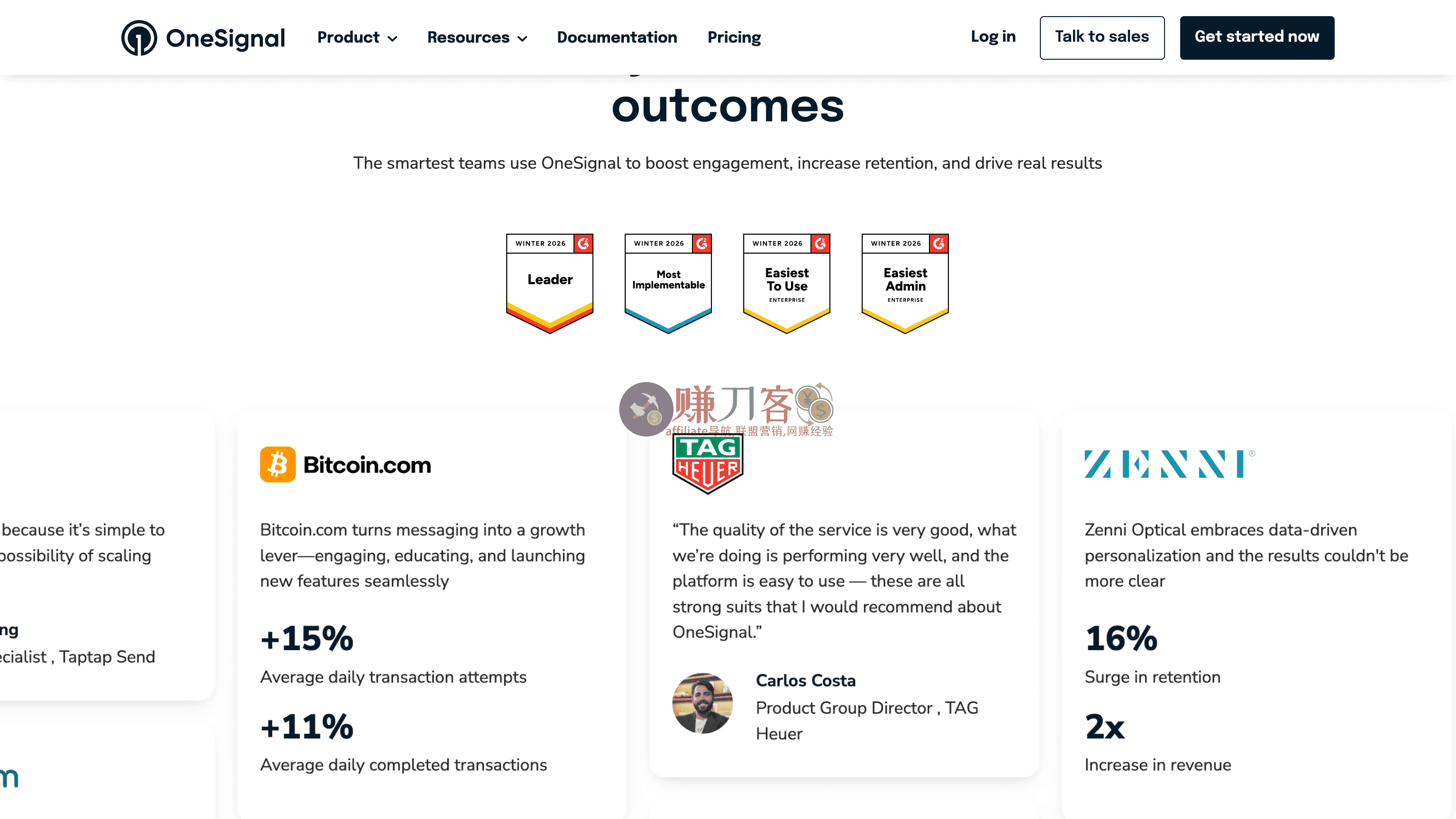Screen dimensions: 1456x819
Task: Click the Log in link
Action: [993, 37]
